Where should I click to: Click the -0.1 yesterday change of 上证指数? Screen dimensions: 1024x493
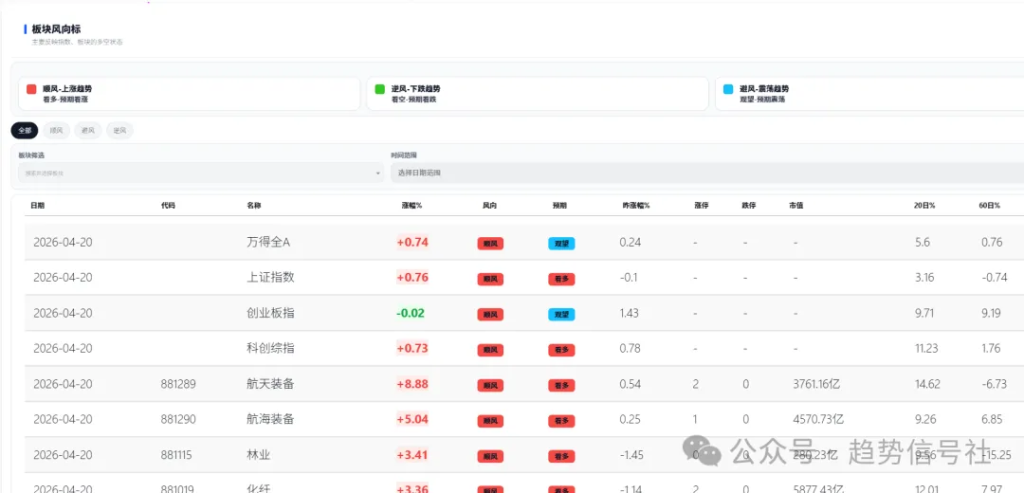tap(629, 278)
